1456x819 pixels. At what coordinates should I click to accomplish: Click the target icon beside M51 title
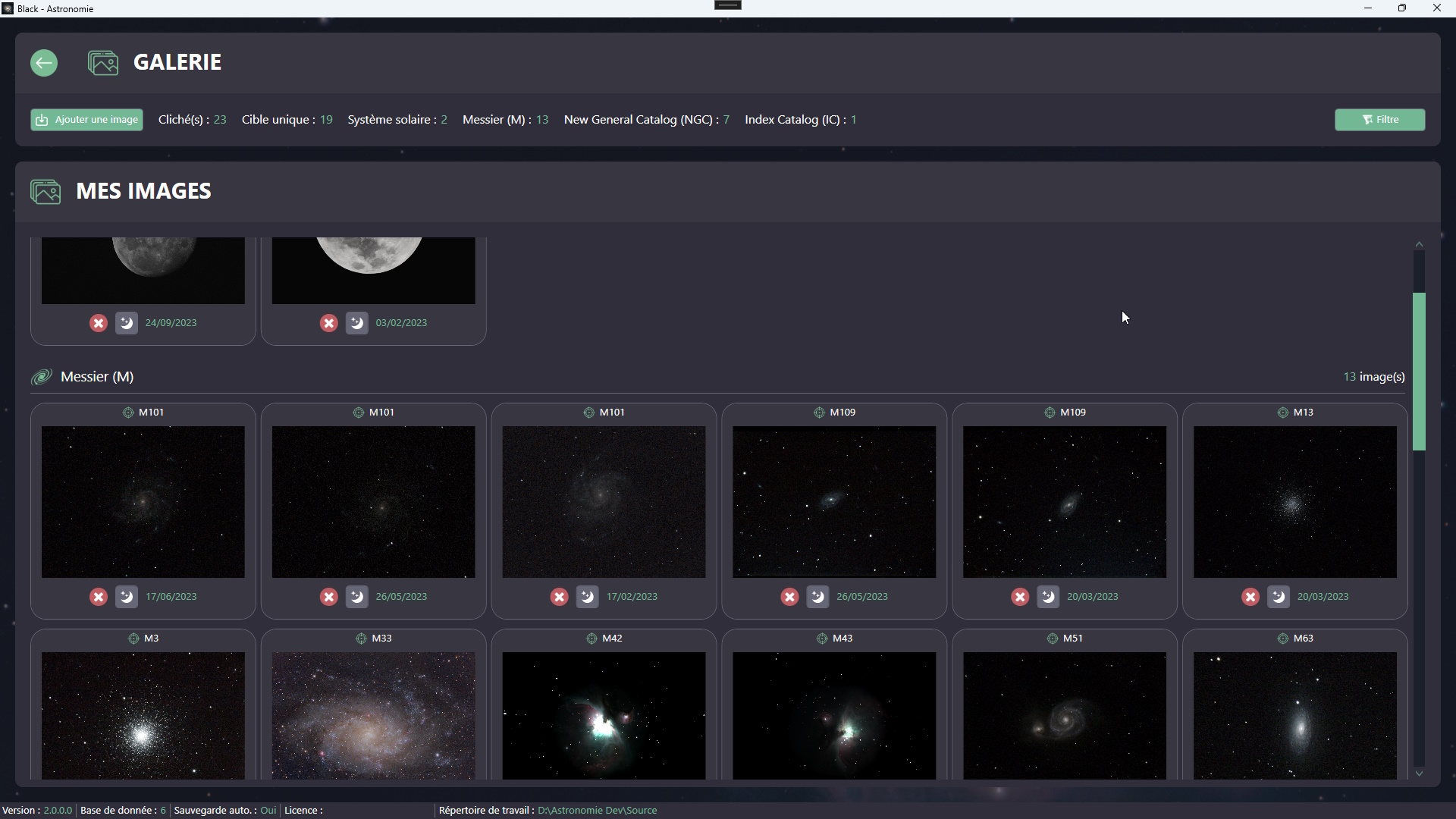1052,639
